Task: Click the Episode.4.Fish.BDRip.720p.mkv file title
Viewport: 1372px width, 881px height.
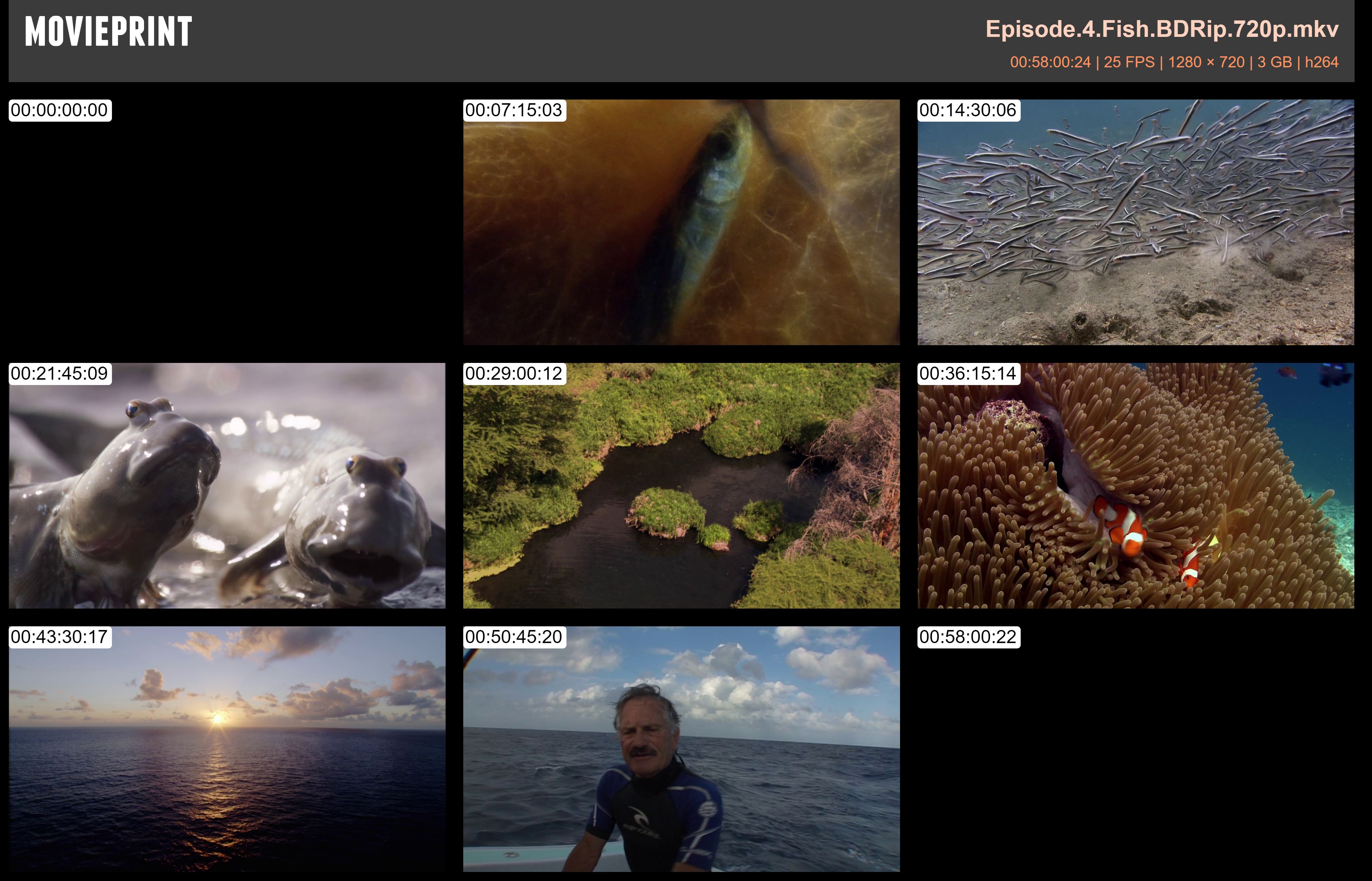Action: point(1162,29)
